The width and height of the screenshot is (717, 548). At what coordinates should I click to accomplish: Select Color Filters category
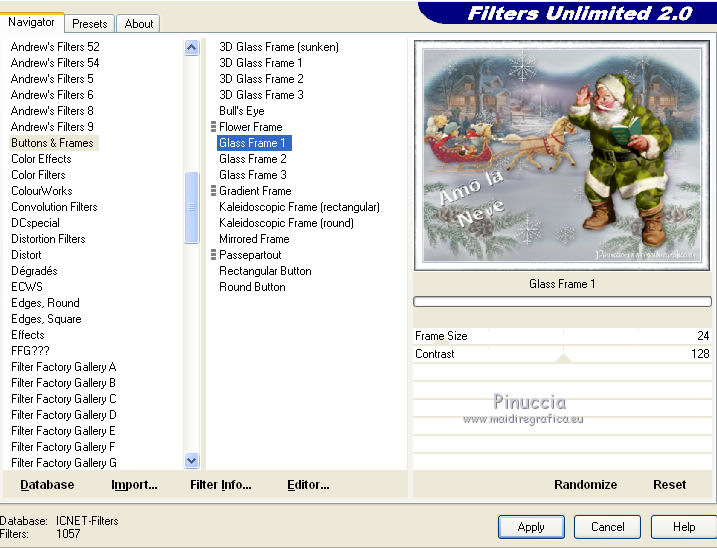pos(38,175)
